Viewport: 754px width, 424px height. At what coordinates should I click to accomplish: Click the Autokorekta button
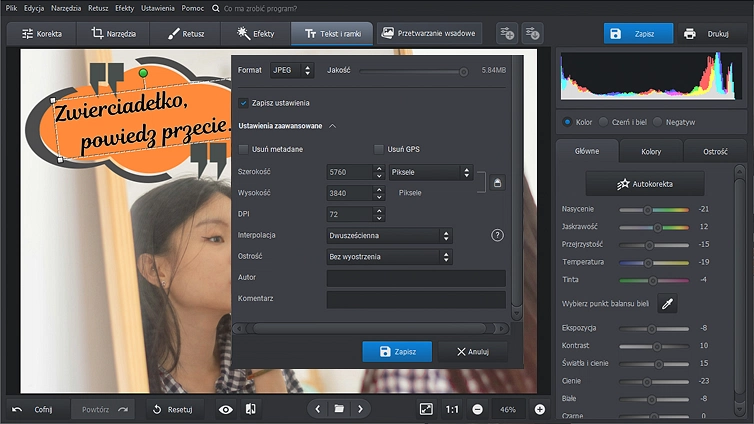(x=645, y=185)
